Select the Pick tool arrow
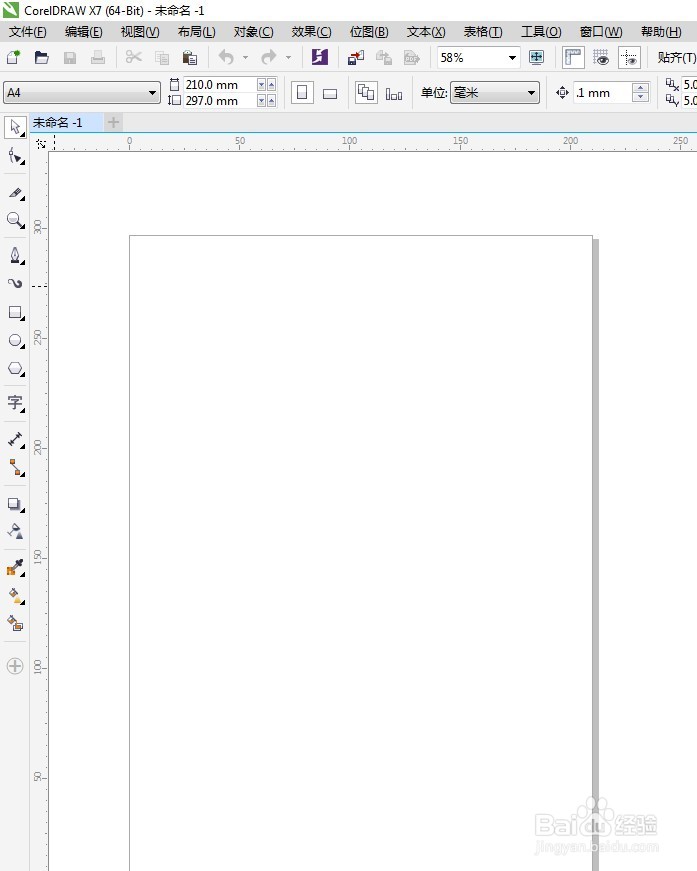 pyautogui.click(x=15, y=127)
